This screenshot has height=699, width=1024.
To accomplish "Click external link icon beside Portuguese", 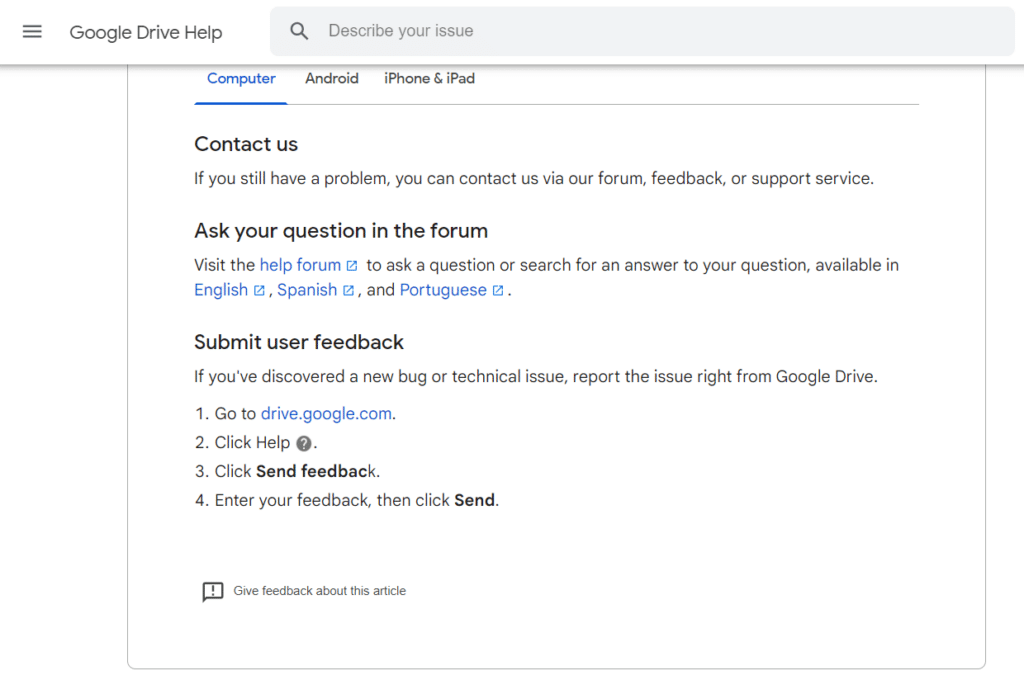I will [x=498, y=291].
